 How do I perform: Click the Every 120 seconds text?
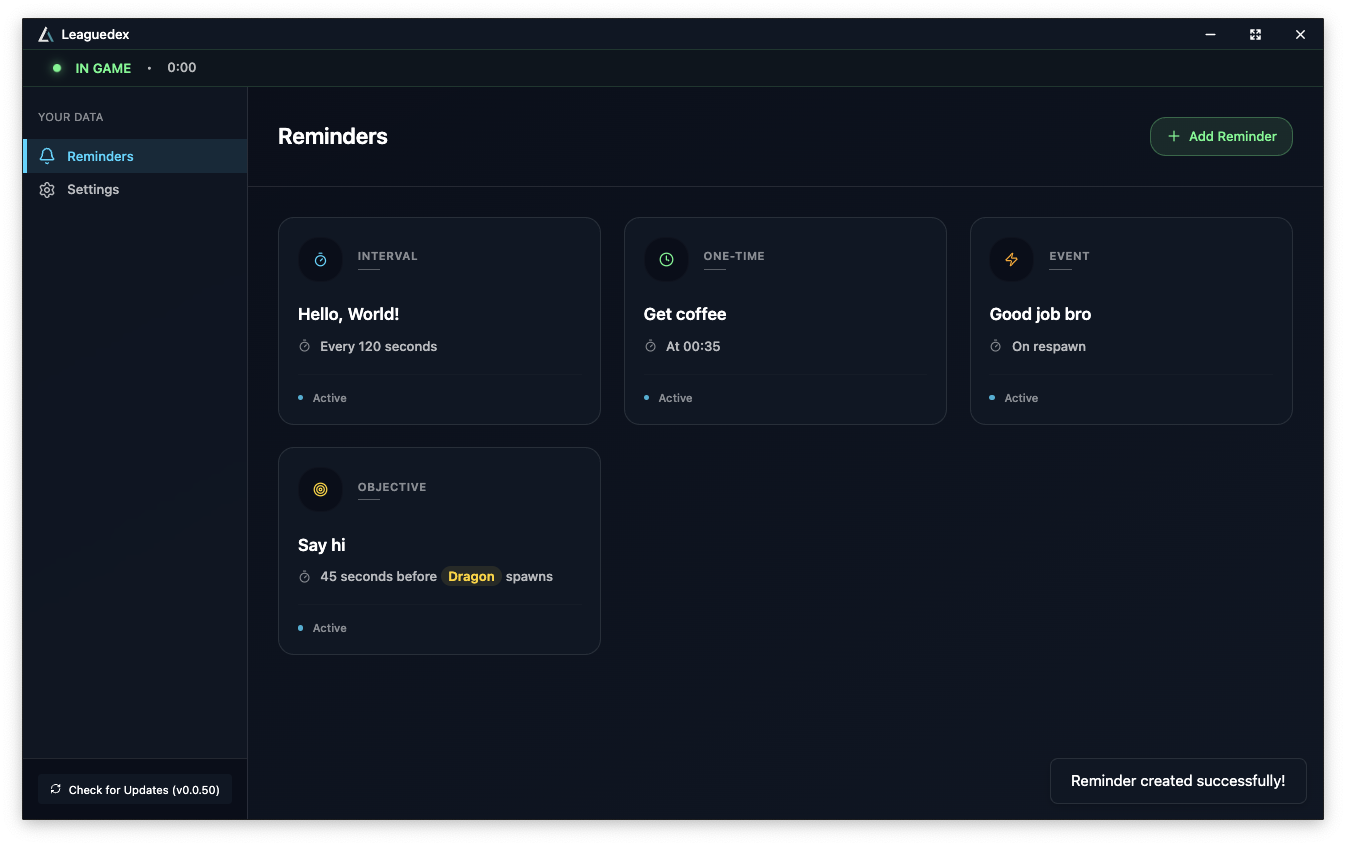[379, 346]
